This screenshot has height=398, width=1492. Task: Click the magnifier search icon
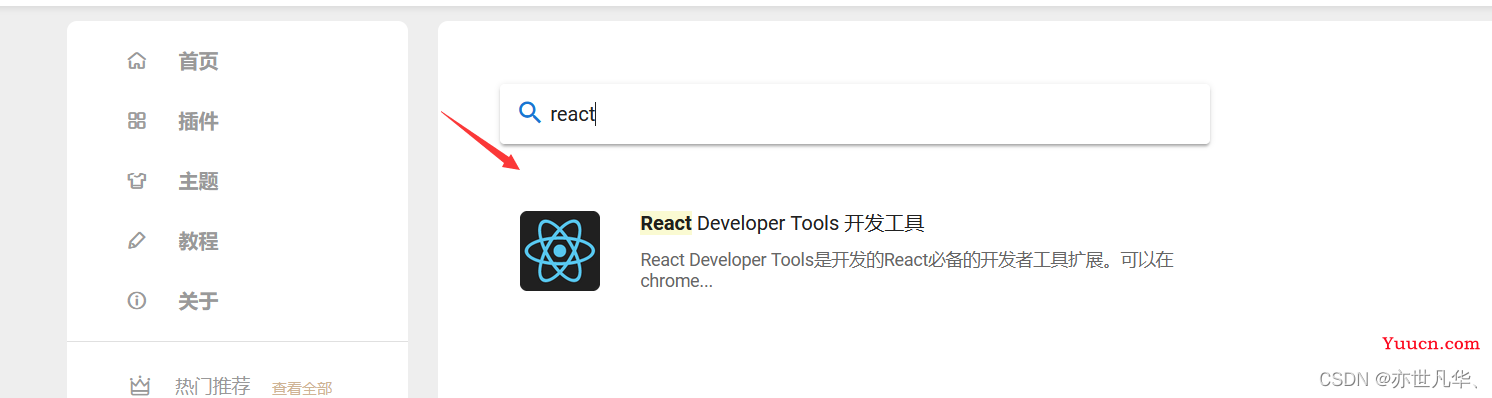tap(530, 112)
